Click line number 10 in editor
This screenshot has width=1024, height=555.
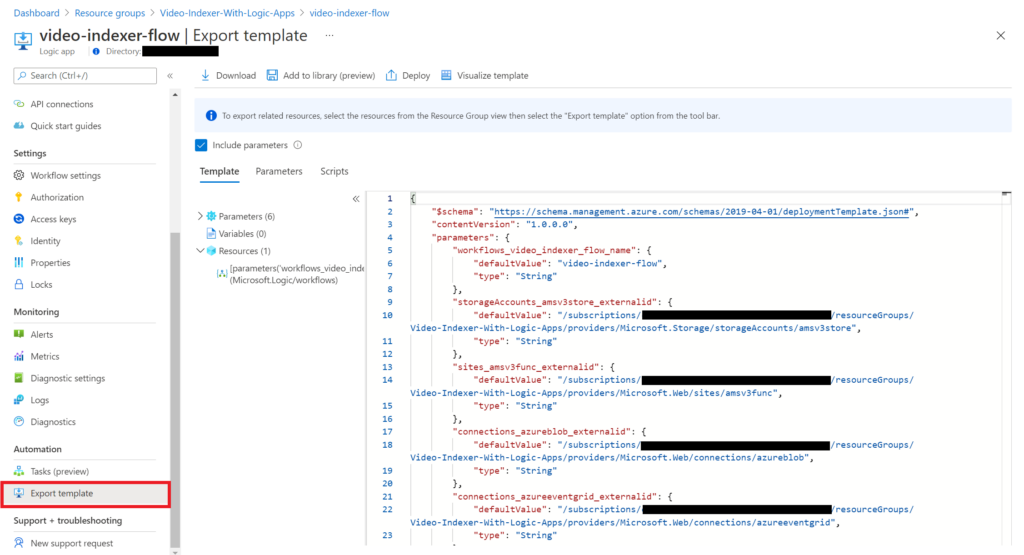(387, 315)
